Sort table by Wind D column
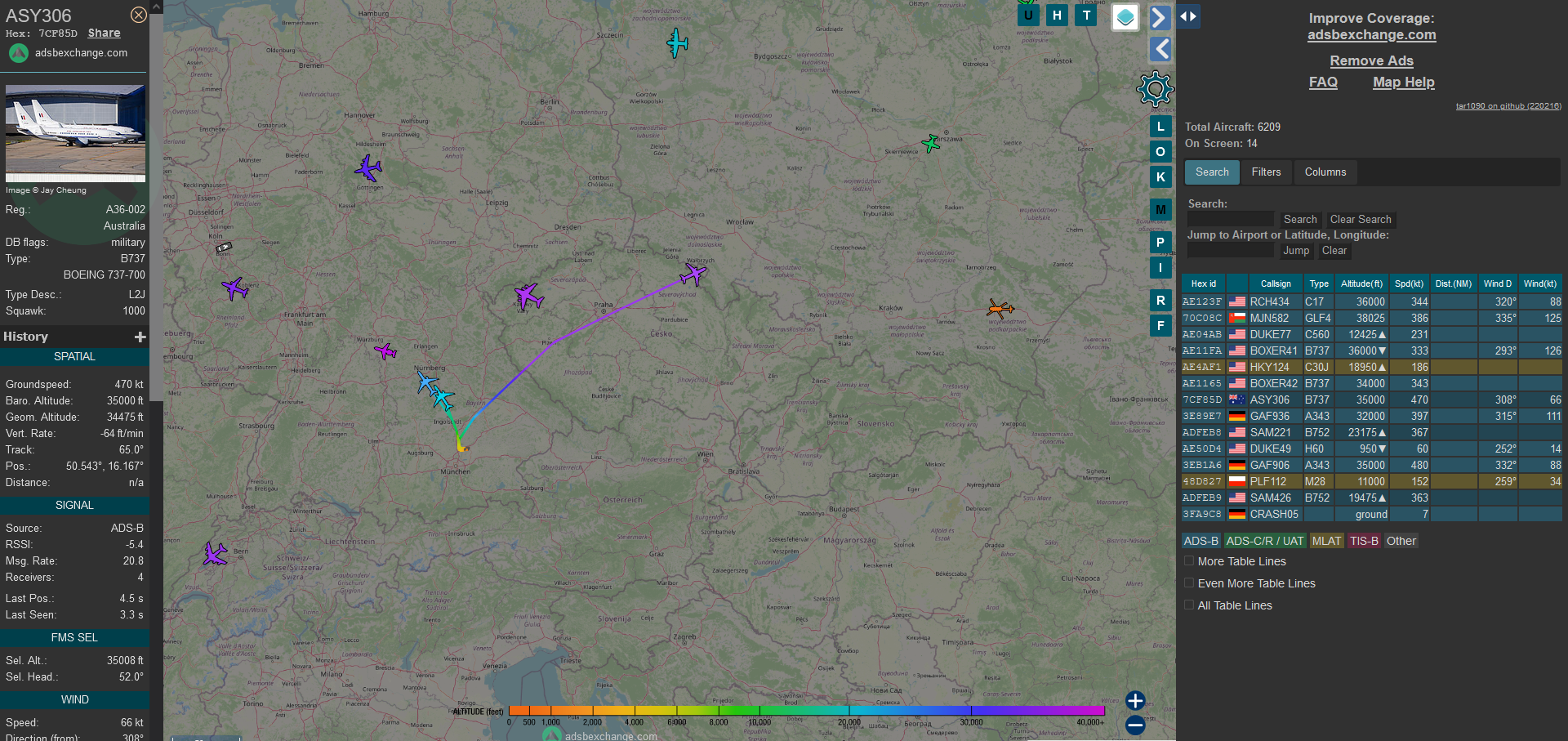 click(x=1498, y=283)
